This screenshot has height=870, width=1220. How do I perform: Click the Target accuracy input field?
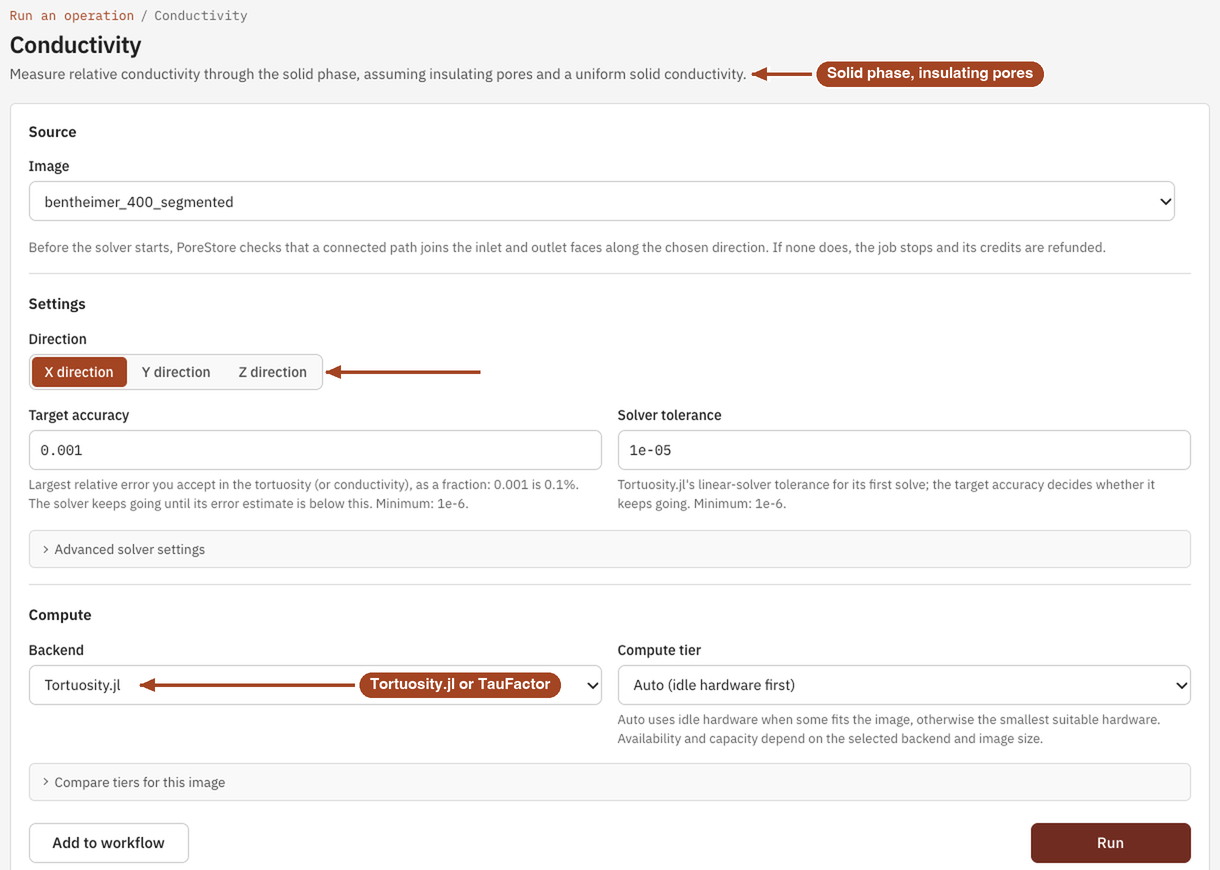click(315, 450)
